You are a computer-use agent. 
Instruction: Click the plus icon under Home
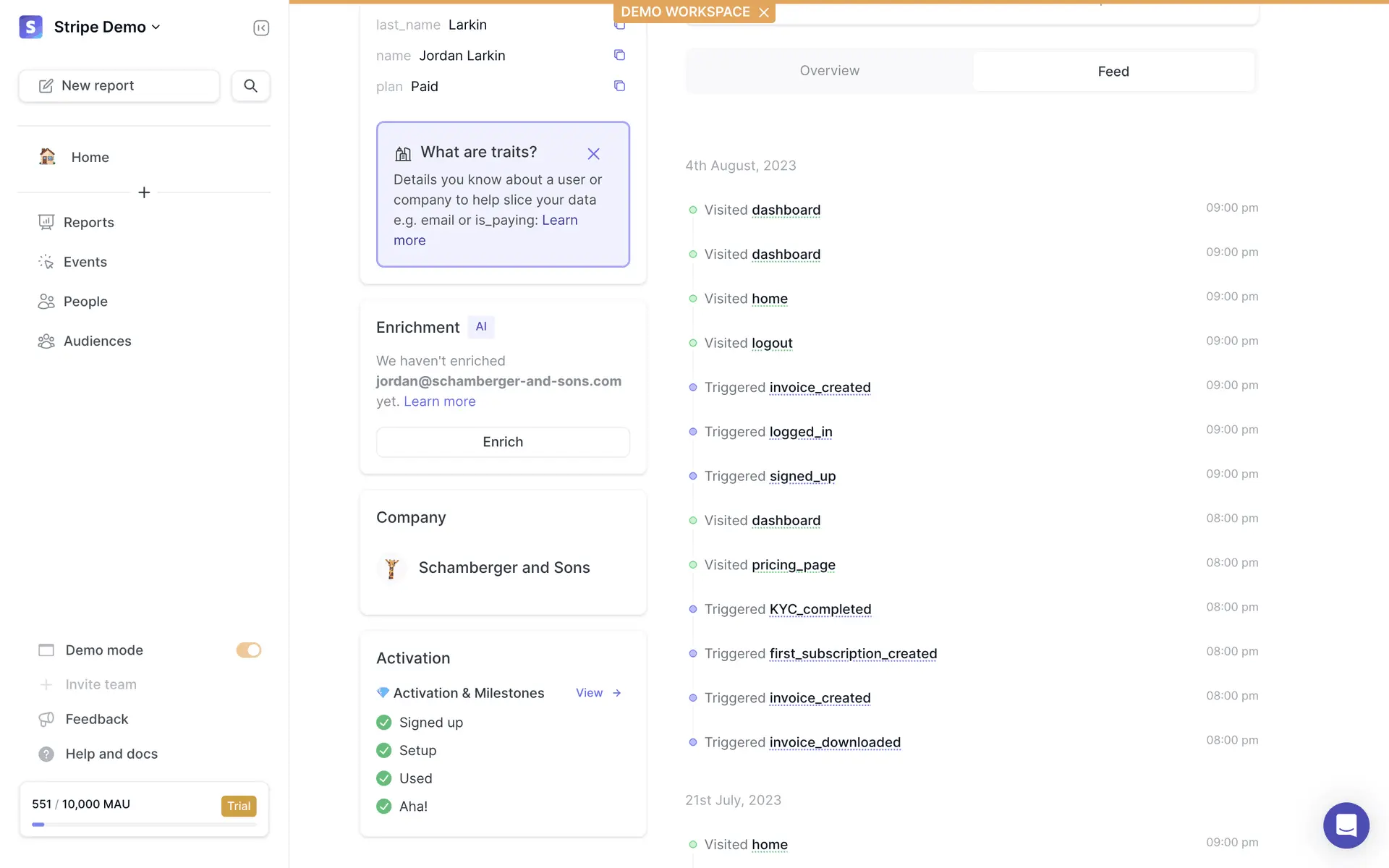pyautogui.click(x=144, y=192)
